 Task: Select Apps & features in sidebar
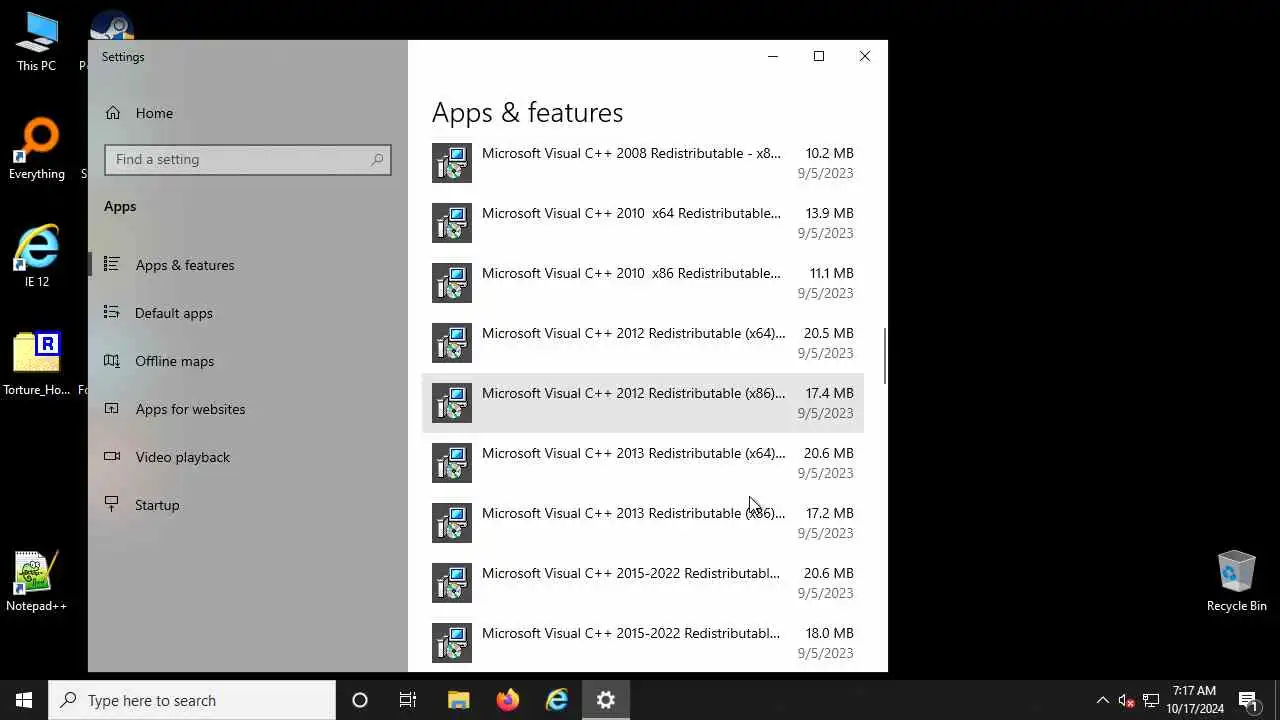[247, 265]
